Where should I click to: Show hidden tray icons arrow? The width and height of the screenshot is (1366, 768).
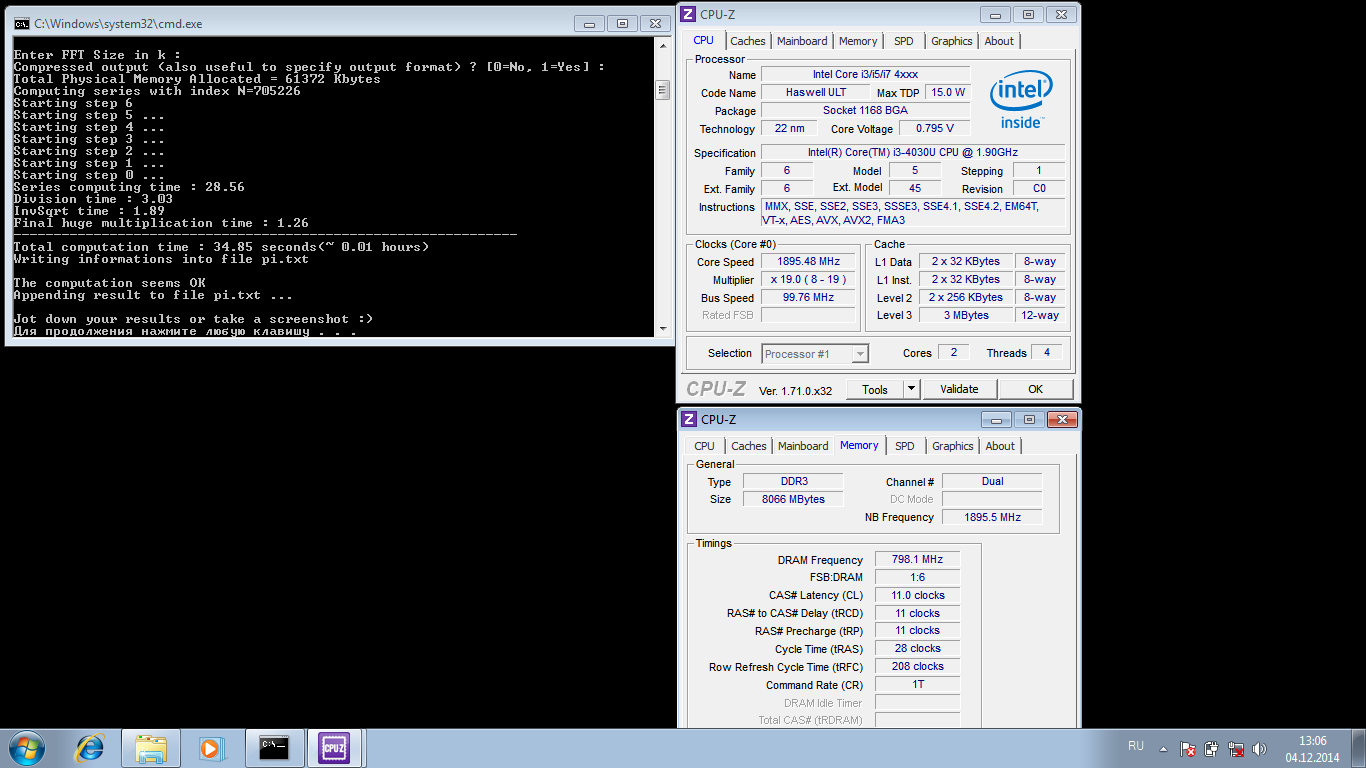point(1163,748)
